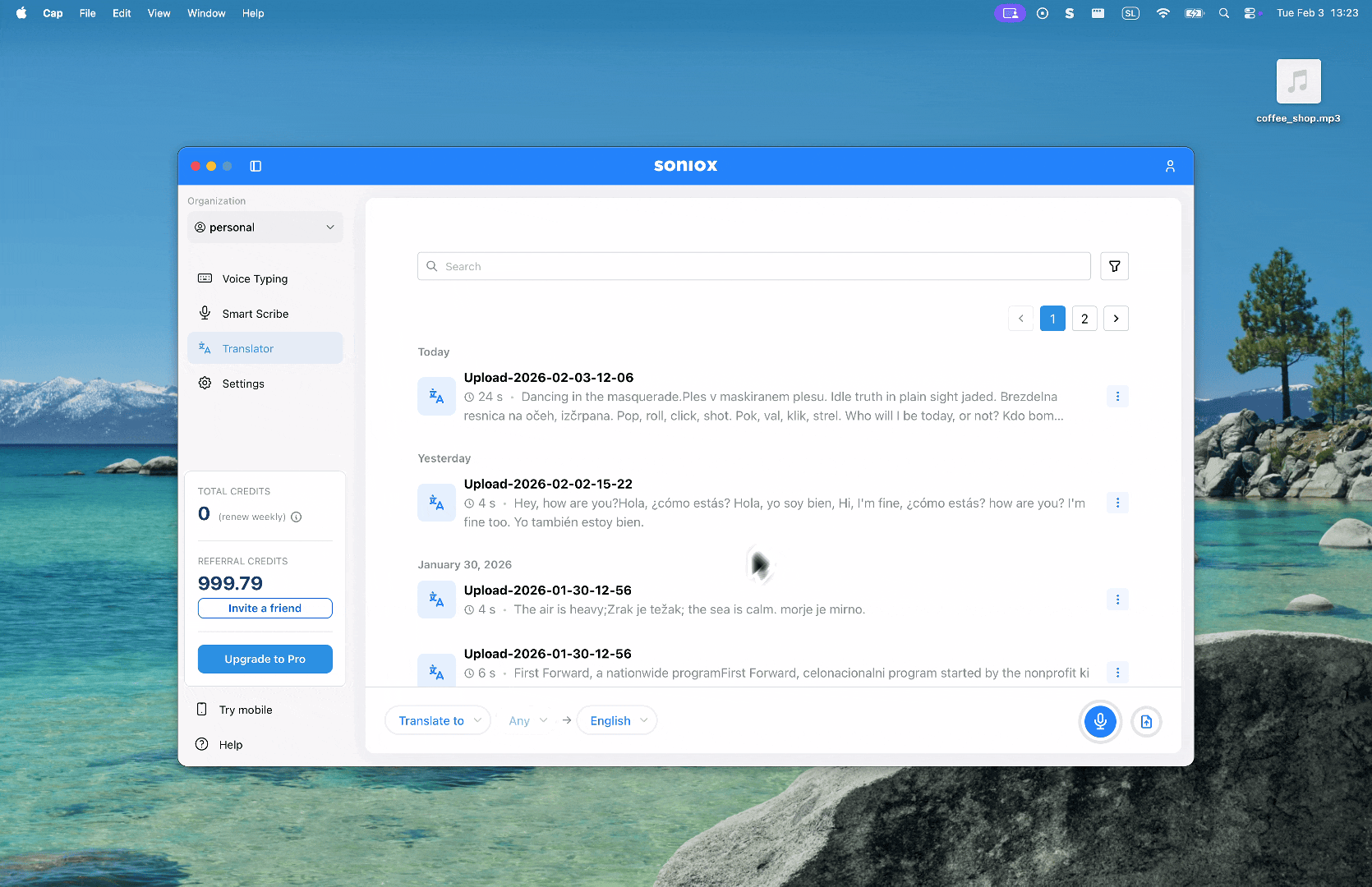This screenshot has height=887, width=1372.
Task: Open options for Upload-2026-02-02-15-22
Action: click(x=1117, y=503)
